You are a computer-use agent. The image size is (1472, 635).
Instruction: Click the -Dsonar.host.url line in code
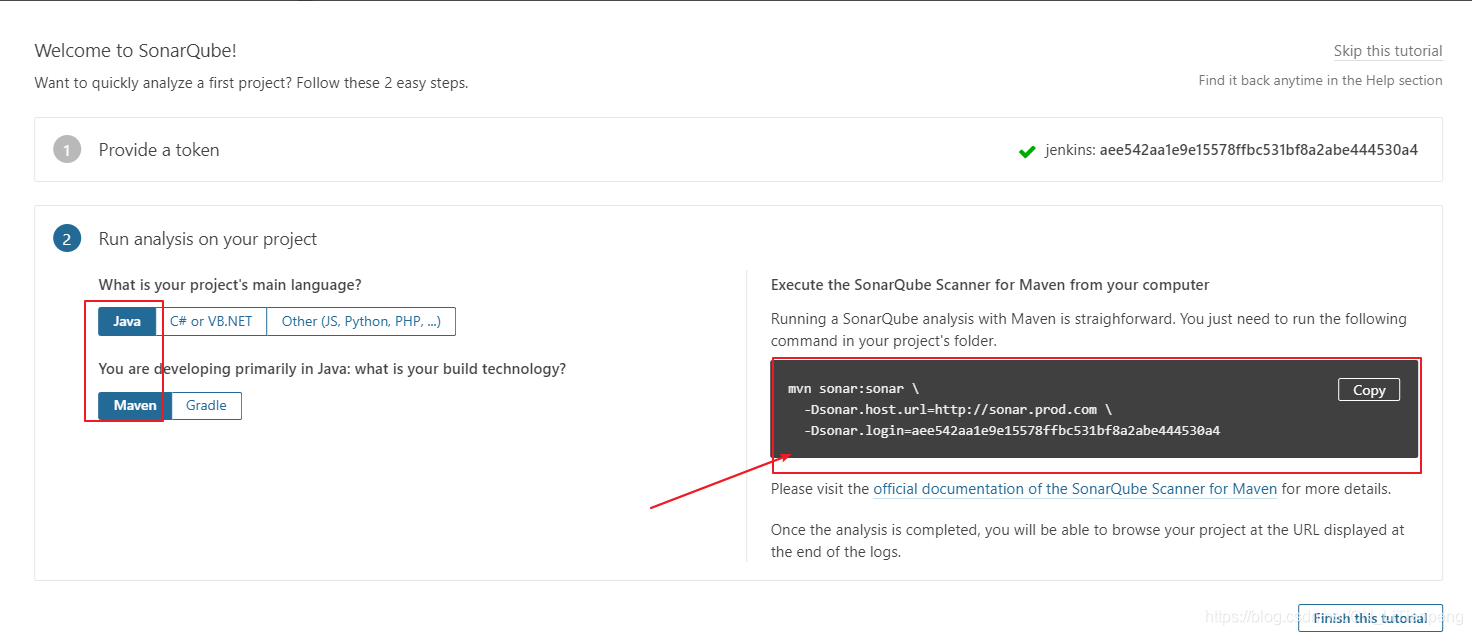pyautogui.click(x=957, y=409)
